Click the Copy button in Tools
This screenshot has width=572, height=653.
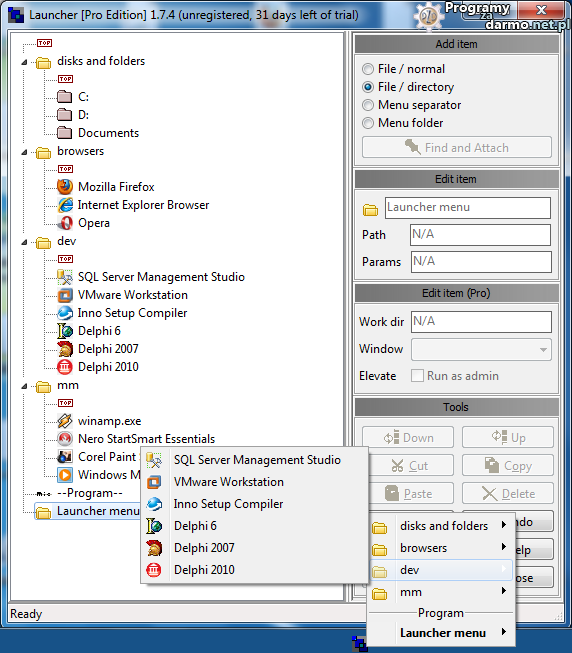[x=508, y=466]
